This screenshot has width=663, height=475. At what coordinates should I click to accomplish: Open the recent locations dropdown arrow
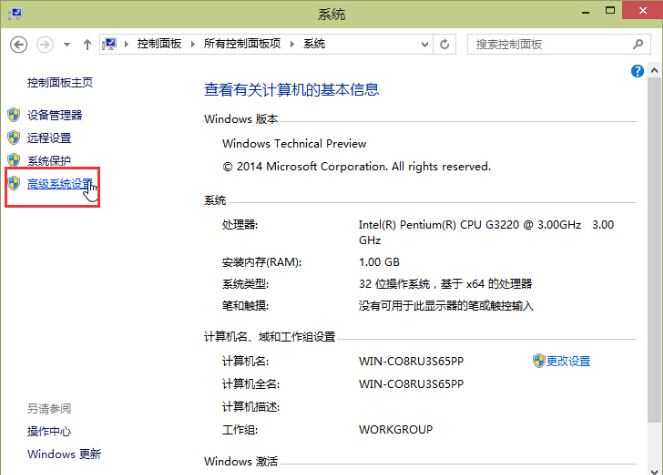pyautogui.click(x=67, y=44)
